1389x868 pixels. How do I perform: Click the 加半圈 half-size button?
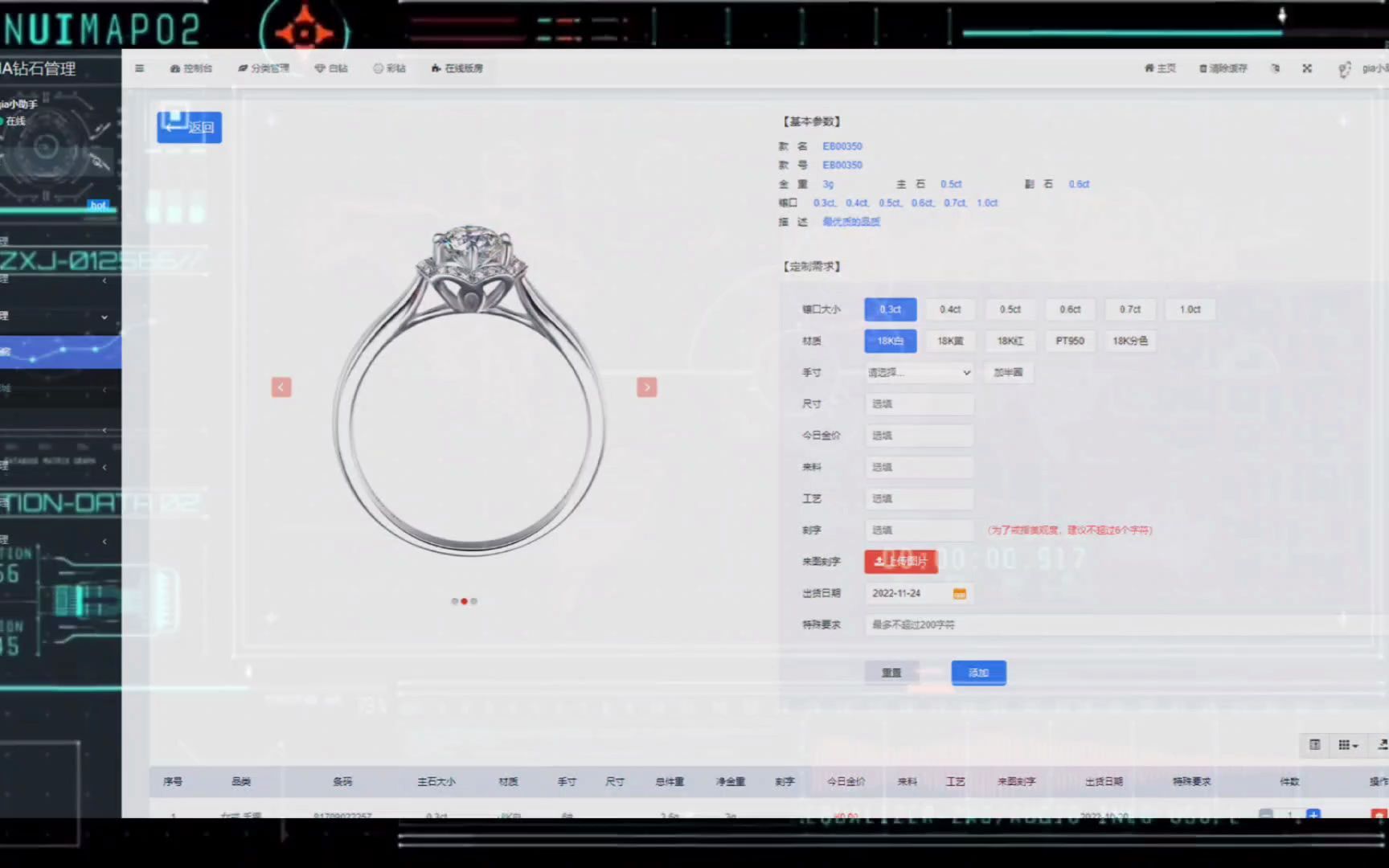(x=1008, y=373)
